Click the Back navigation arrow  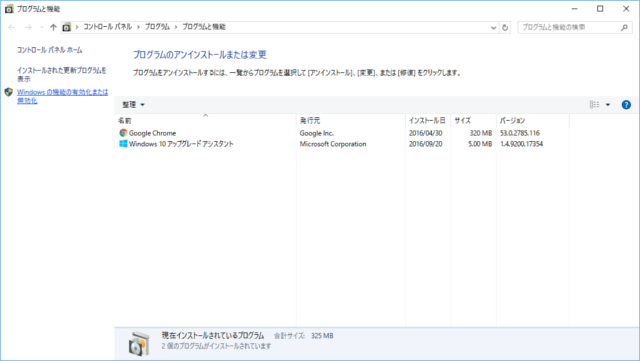(x=11, y=27)
